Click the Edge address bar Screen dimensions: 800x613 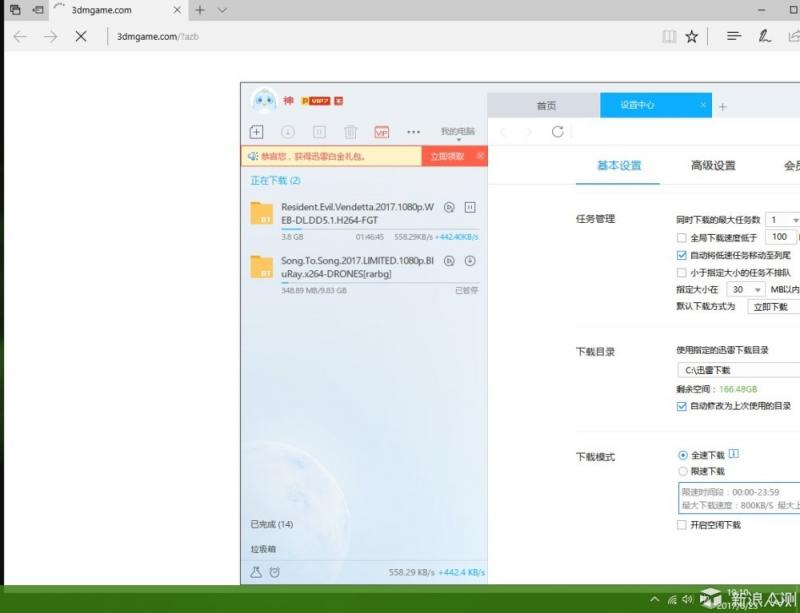tap(383, 36)
